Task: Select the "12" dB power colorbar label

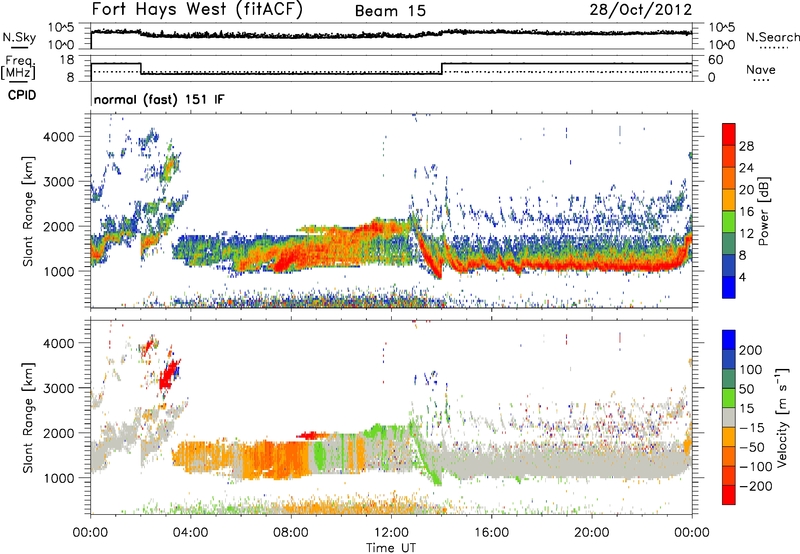Action: click(746, 234)
